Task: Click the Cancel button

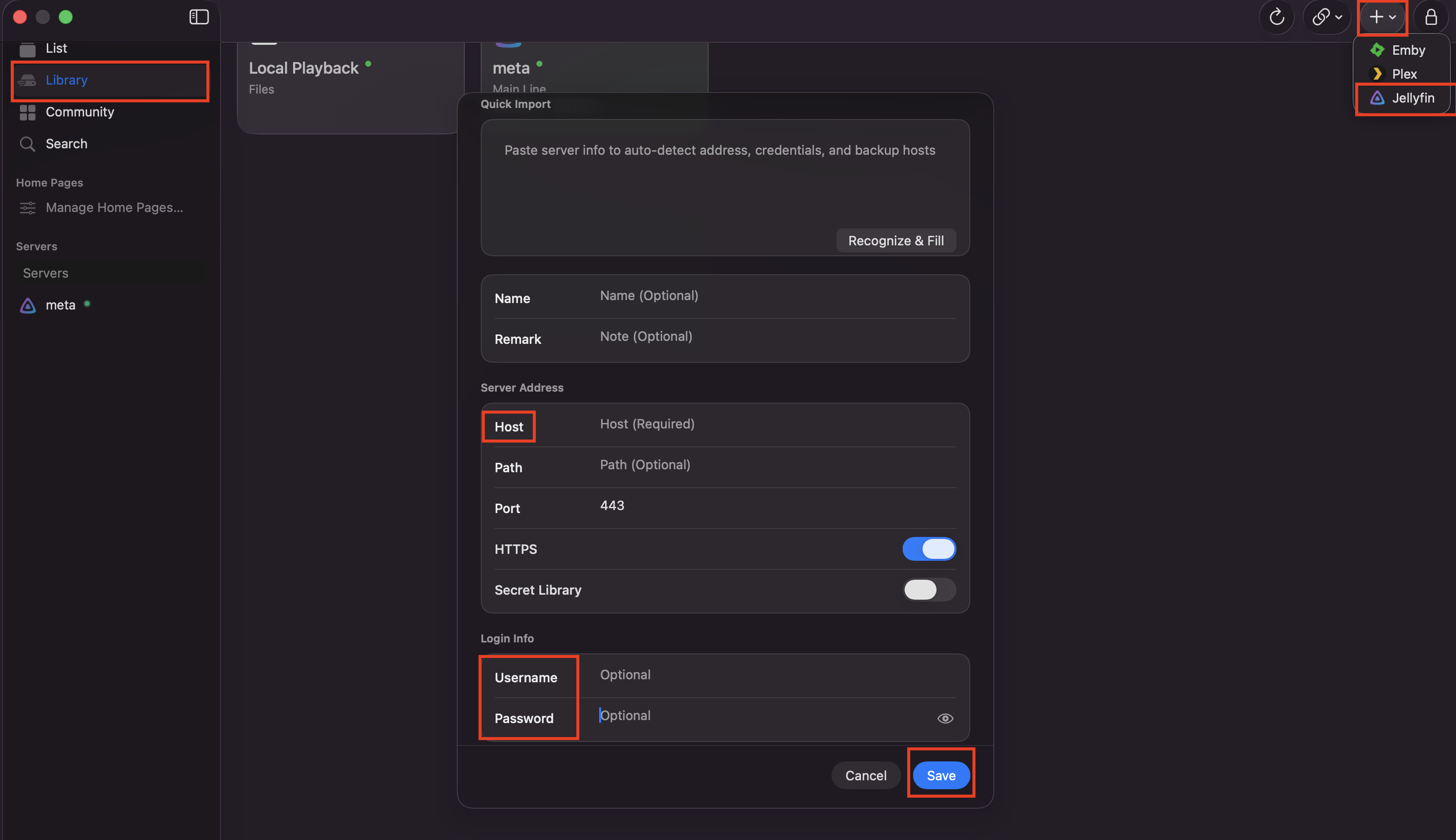Action: pyautogui.click(x=865, y=776)
